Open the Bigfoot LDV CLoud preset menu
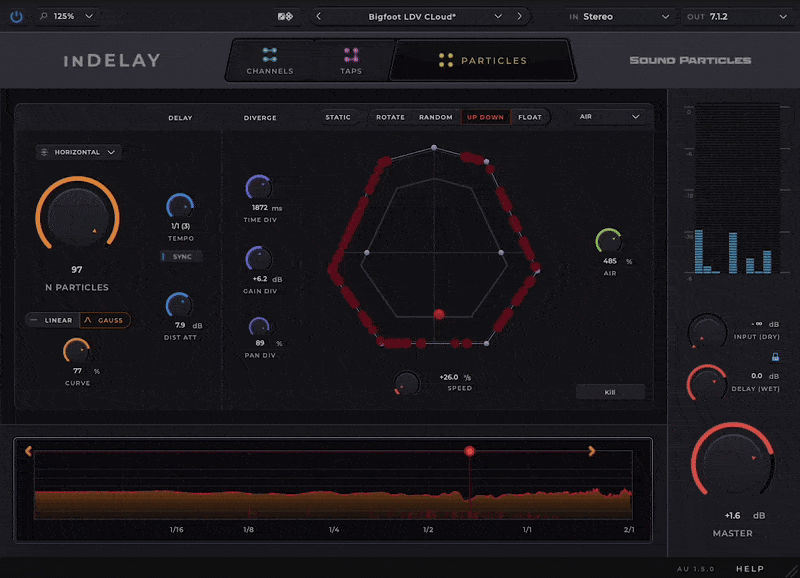Image resolution: width=800 pixels, height=578 pixels. coord(412,17)
